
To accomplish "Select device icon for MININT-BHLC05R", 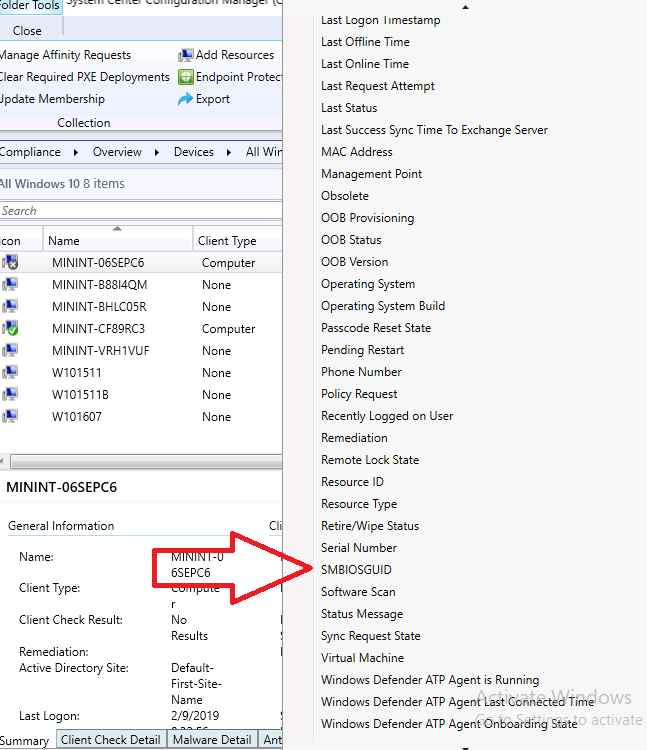I will [x=10, y=307].
